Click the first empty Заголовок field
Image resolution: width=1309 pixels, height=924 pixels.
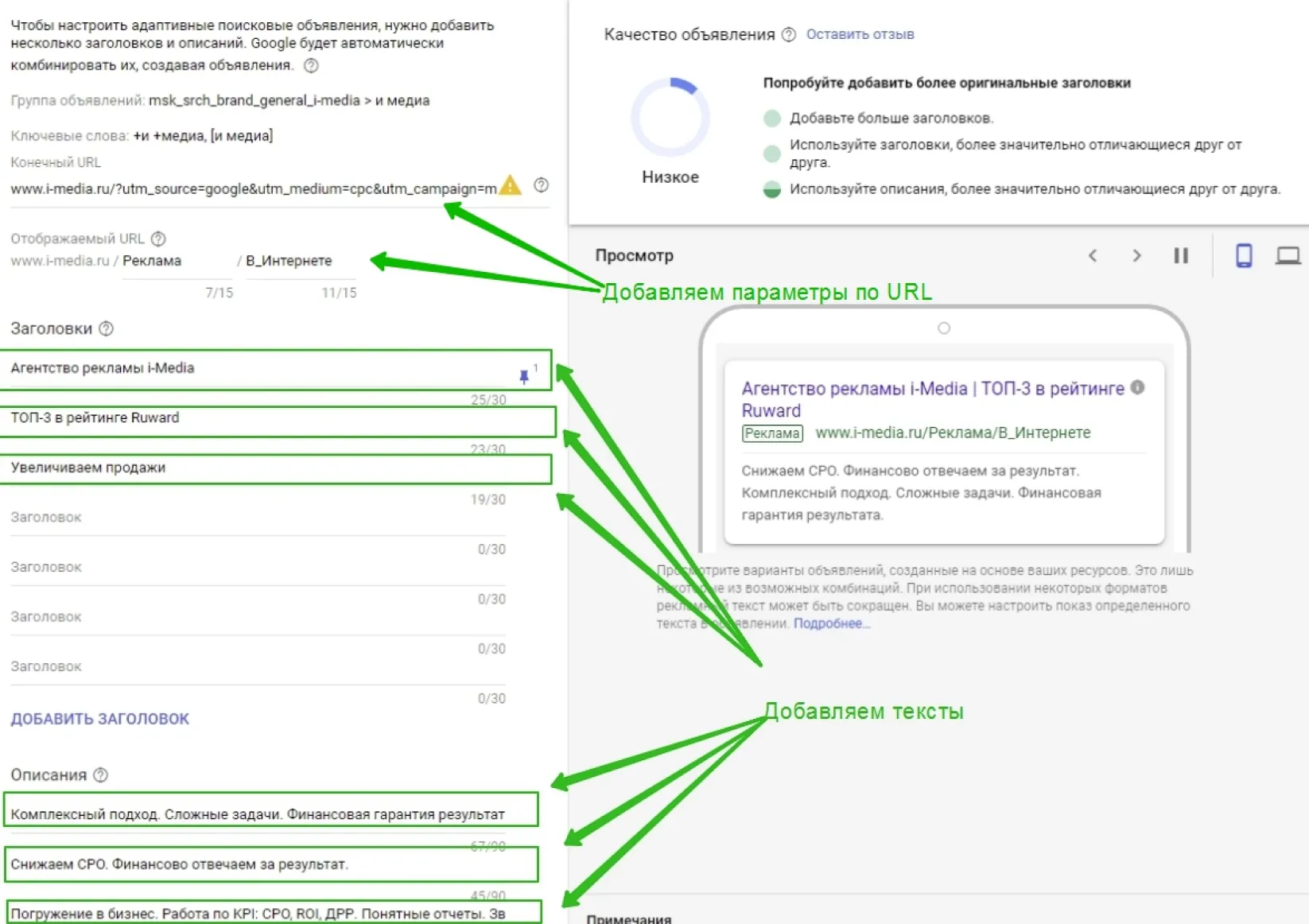point(258,518)
